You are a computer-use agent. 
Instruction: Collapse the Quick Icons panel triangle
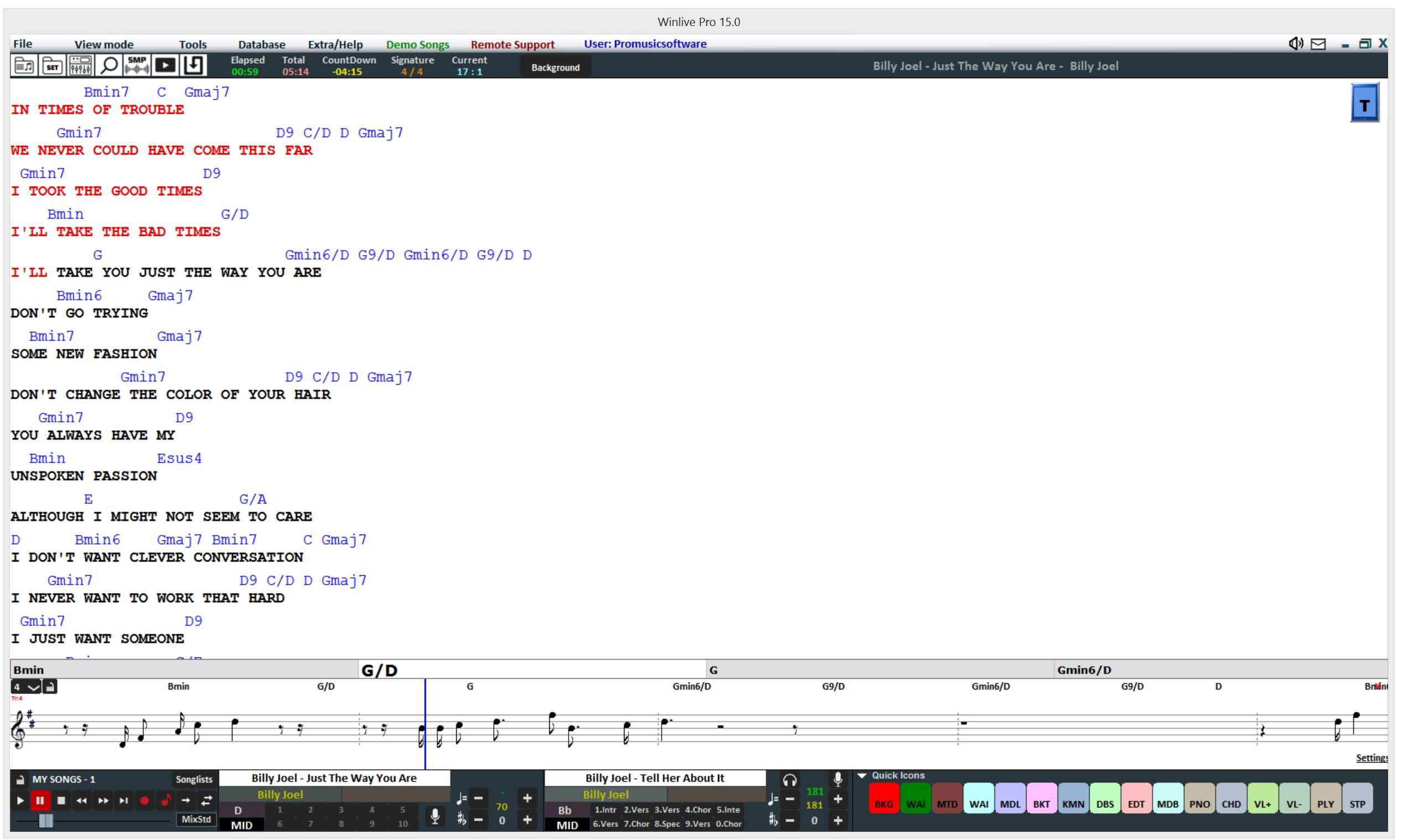pos(862,776)
